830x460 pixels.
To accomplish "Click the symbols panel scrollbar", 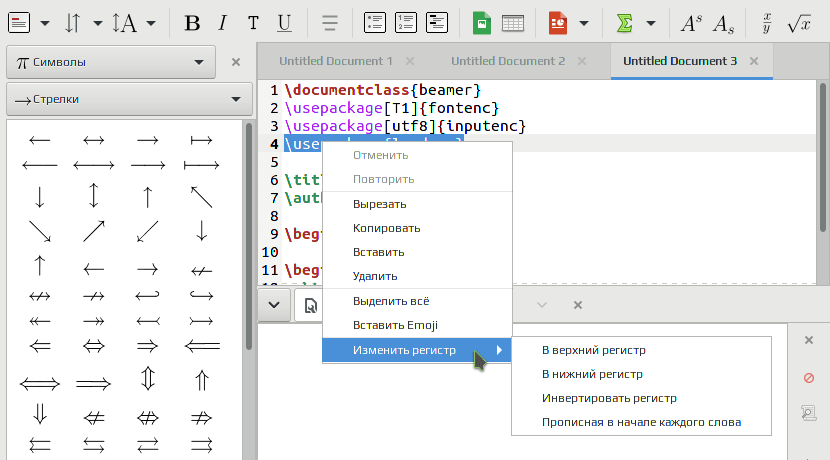I will coord(249,236).
